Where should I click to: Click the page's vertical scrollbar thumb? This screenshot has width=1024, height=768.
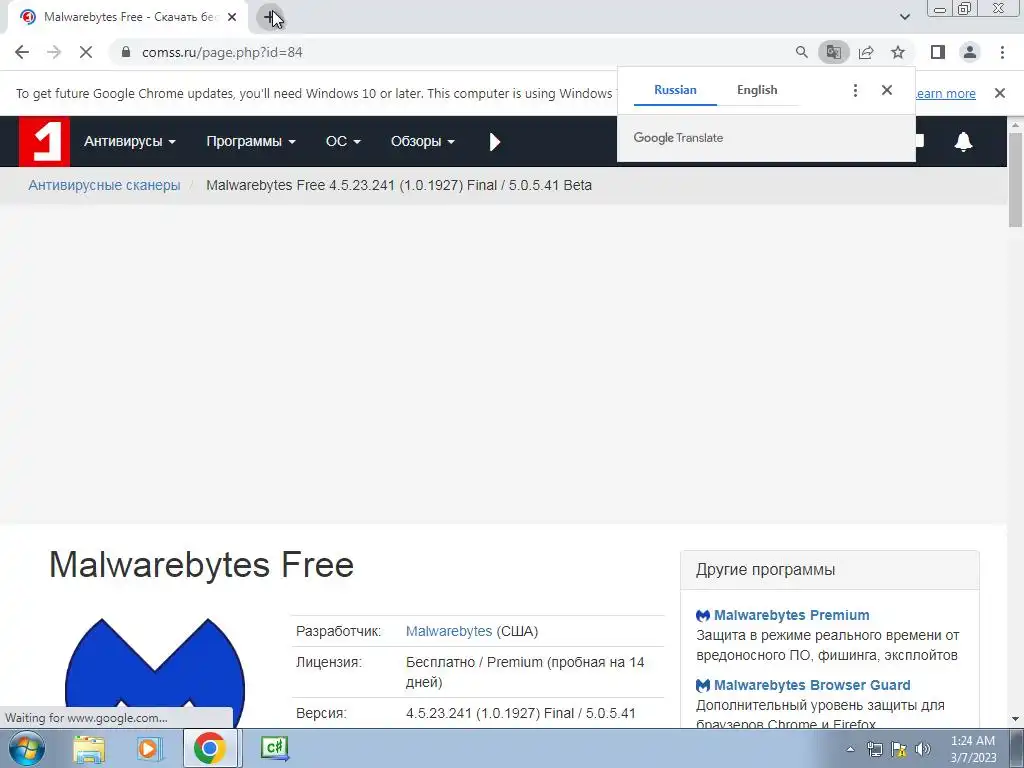1015,180
